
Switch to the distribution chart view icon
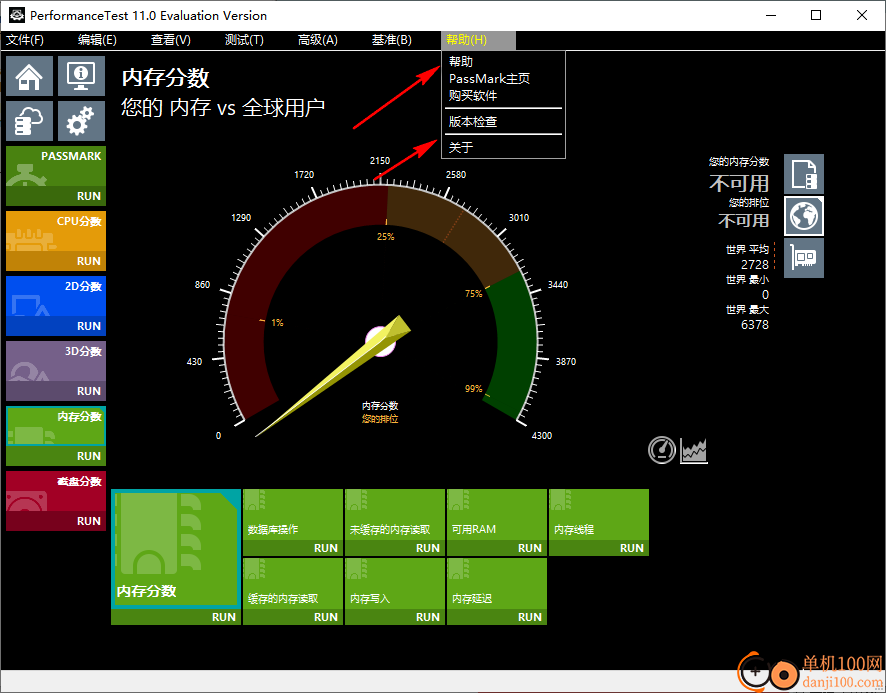click(694, 451)
